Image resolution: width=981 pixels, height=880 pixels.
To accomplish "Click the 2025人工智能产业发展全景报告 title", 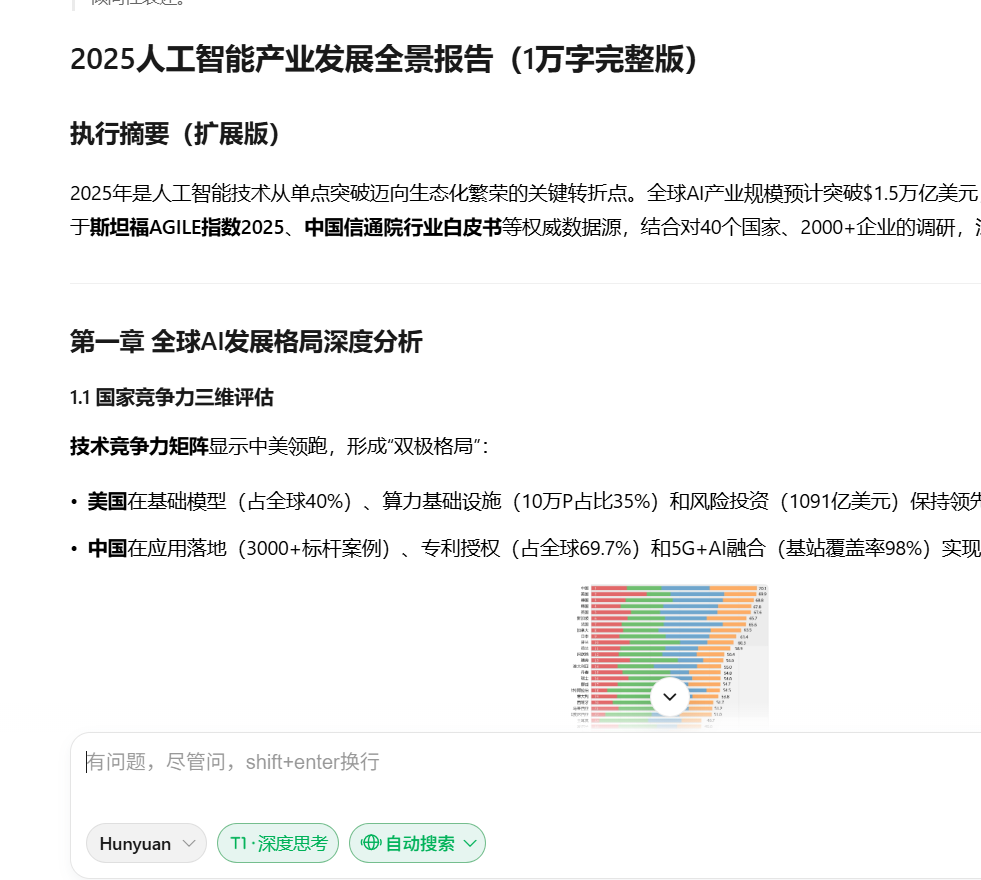I will point(383,59).
